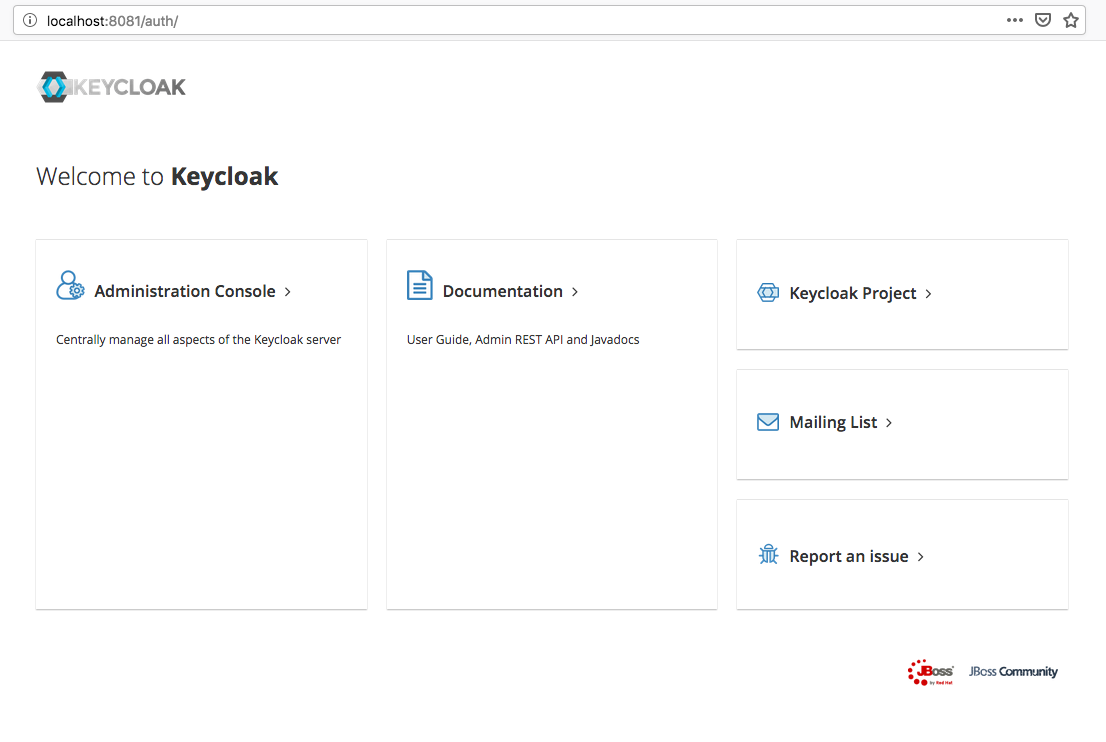The height and width of the screenshot is (742, 1106).
Task: Click the JBoss by Red Hat logo
Action: (930, 672)
